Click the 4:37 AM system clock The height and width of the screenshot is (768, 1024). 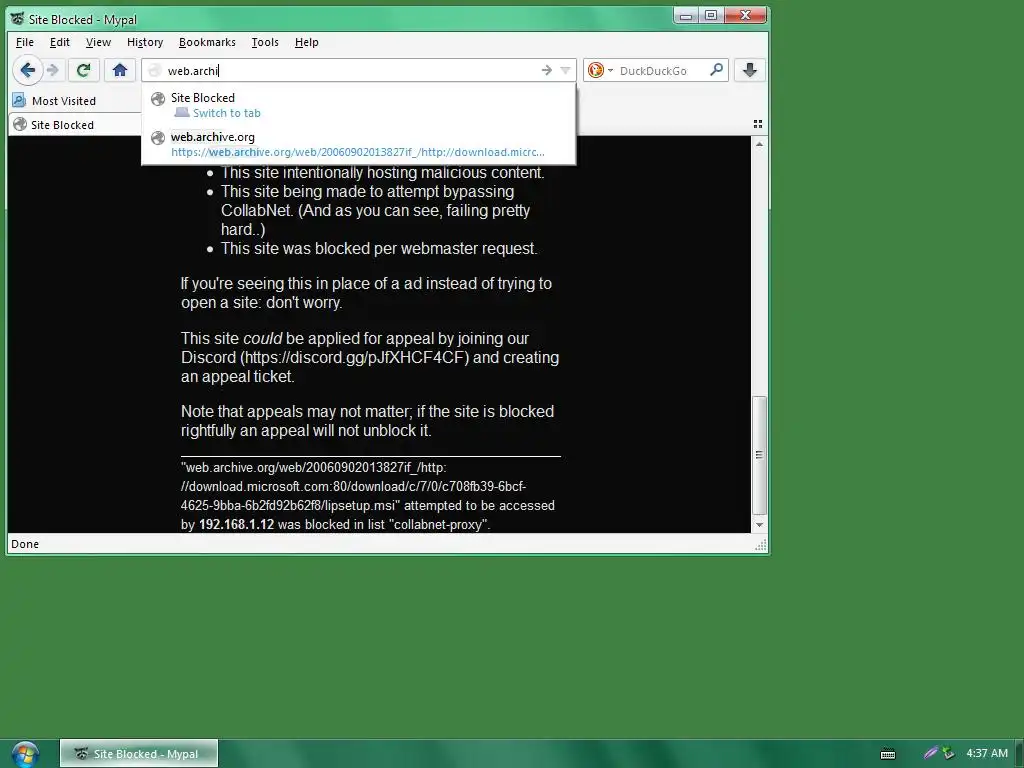click(987, 754)
